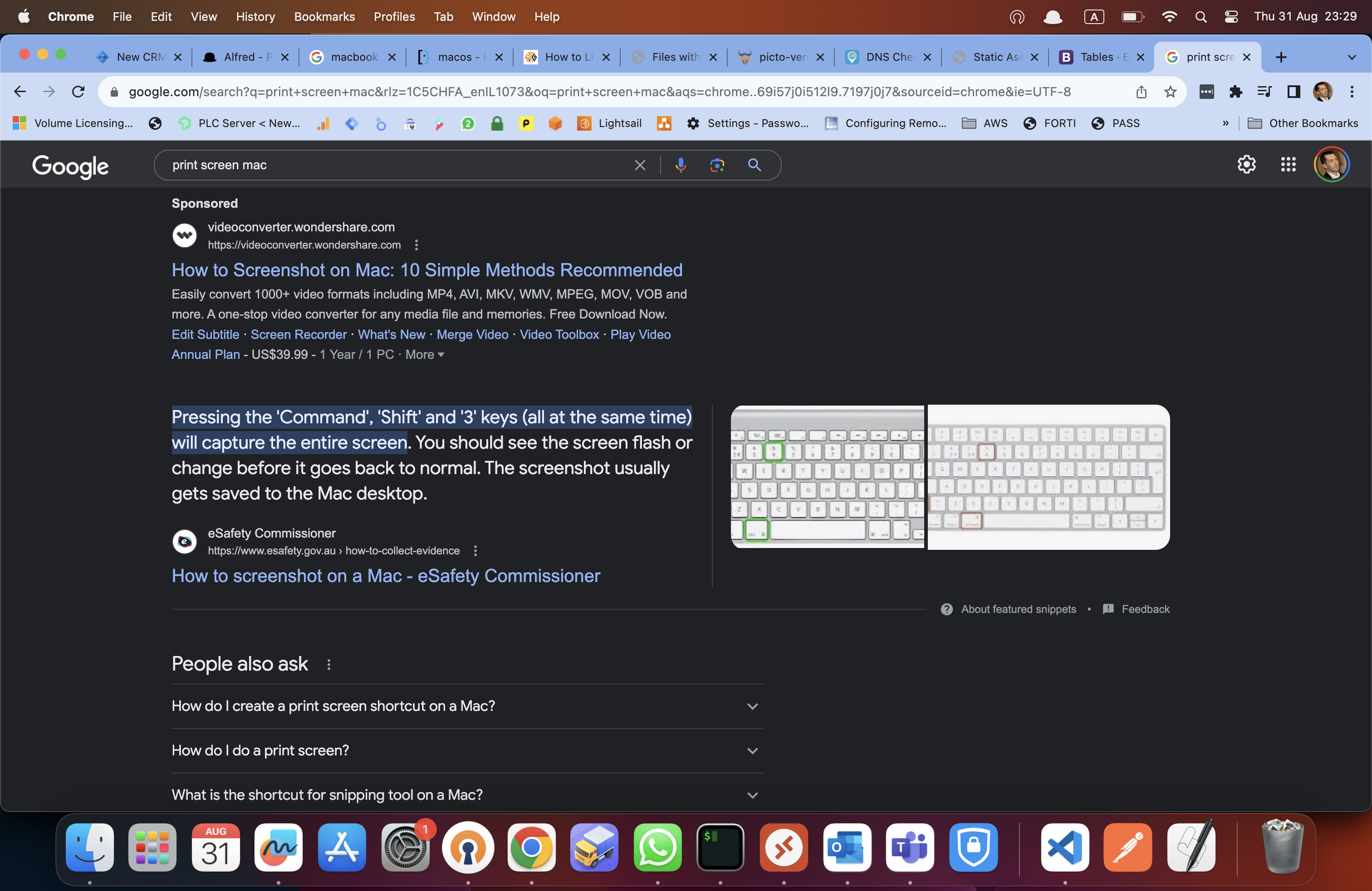Open 'How to Screenshot on Mac' sponsored link

pos(426,270)
